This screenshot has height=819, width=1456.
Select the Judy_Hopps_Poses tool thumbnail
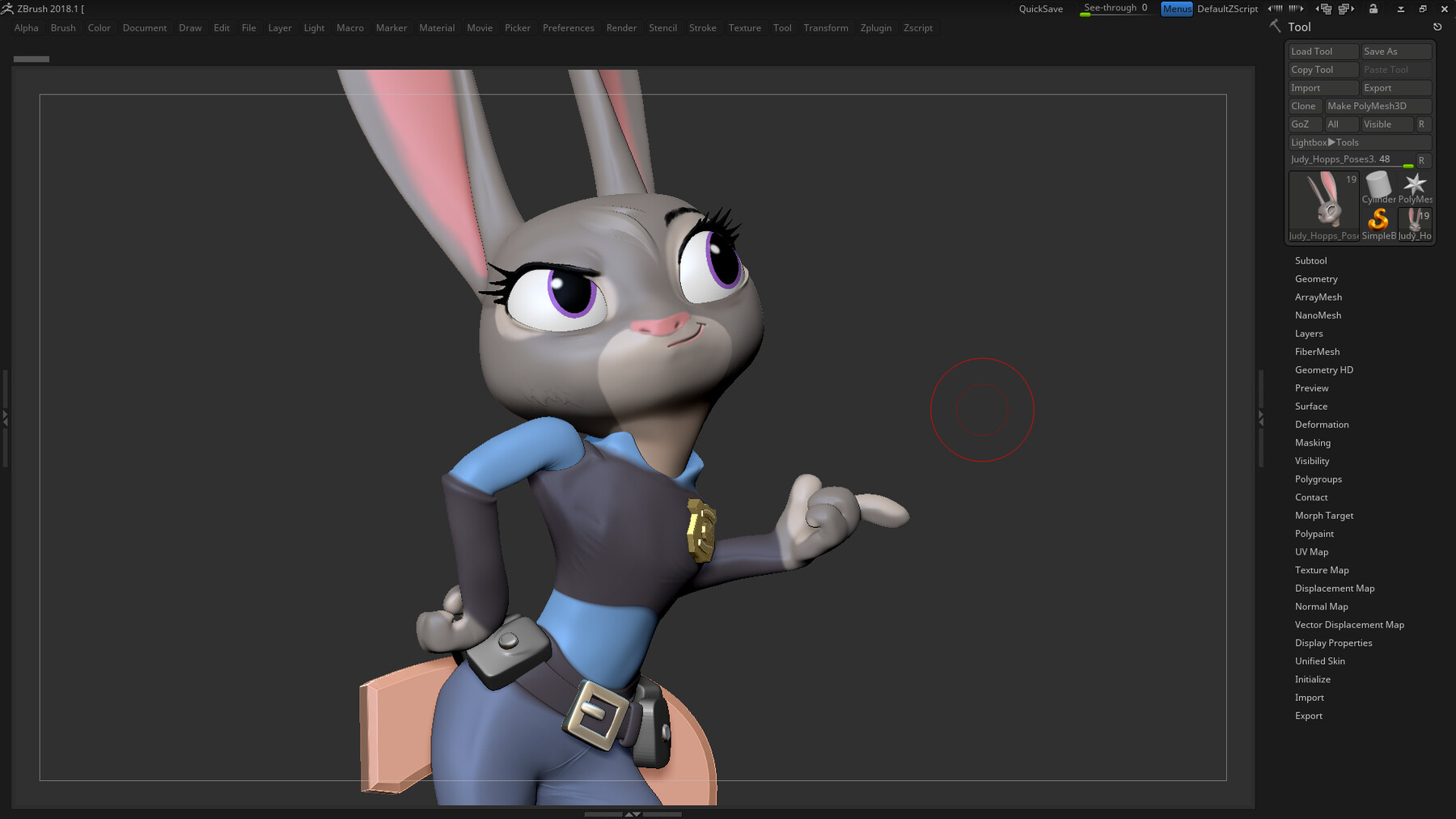point(1322,205)
